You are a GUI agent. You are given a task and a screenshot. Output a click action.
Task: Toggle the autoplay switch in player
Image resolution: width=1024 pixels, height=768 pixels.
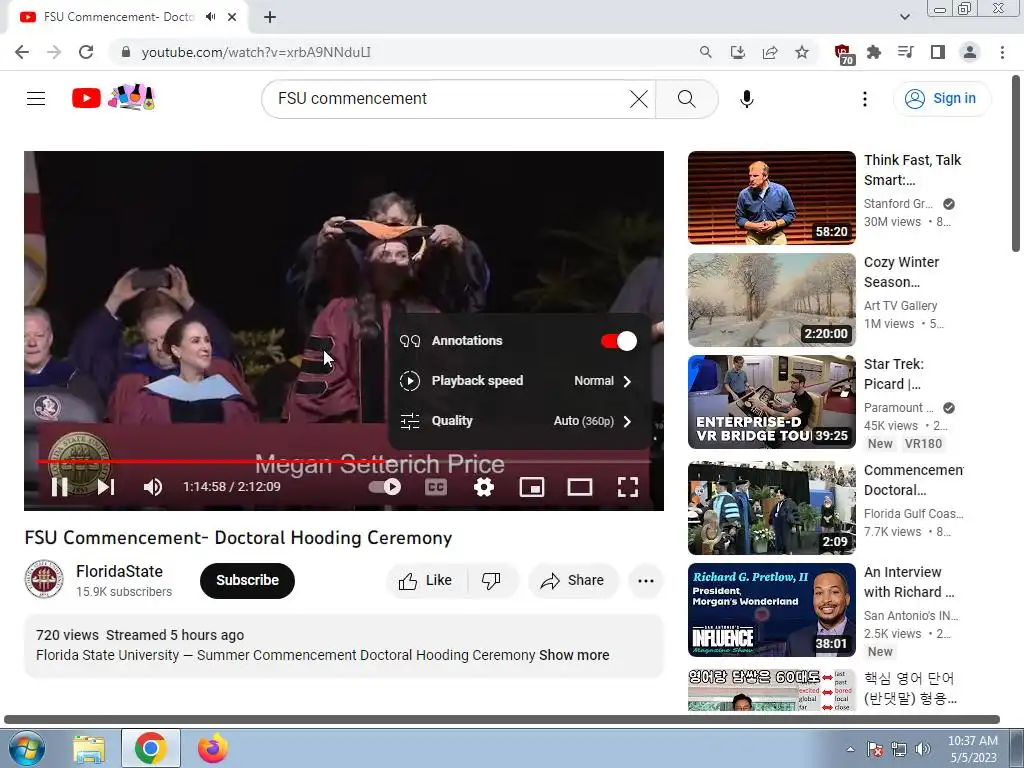point(385,487)
